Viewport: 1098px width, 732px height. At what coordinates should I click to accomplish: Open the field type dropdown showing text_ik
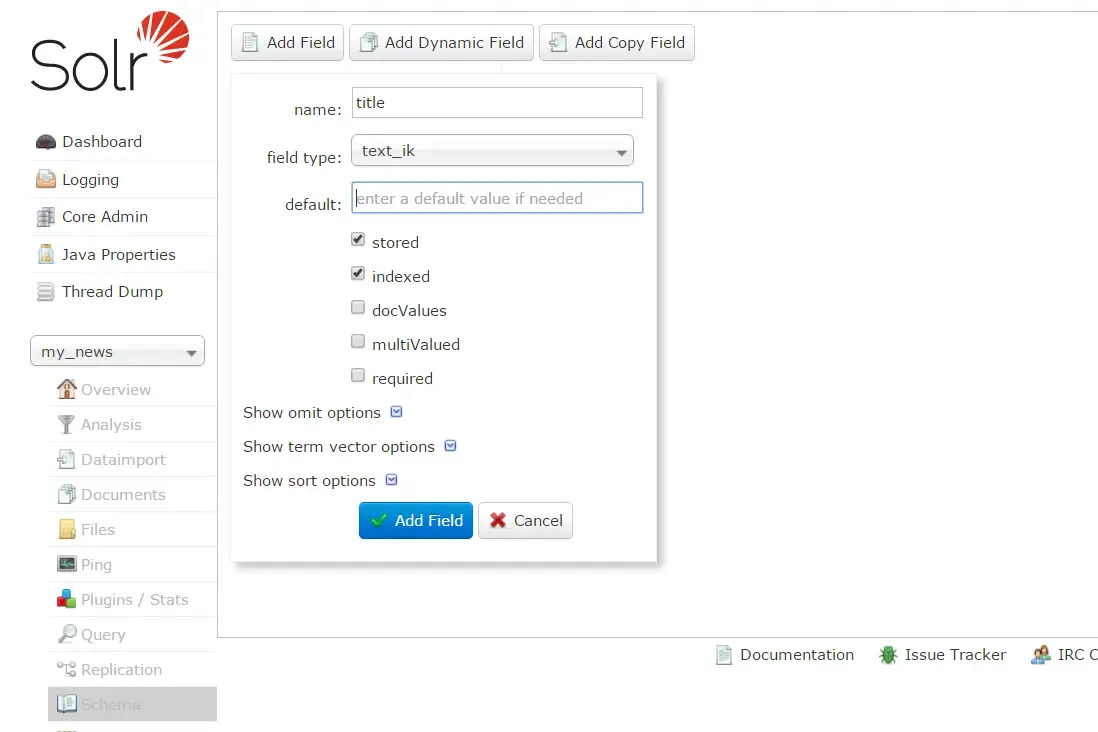pyautogui.click(x=492, y=151)
